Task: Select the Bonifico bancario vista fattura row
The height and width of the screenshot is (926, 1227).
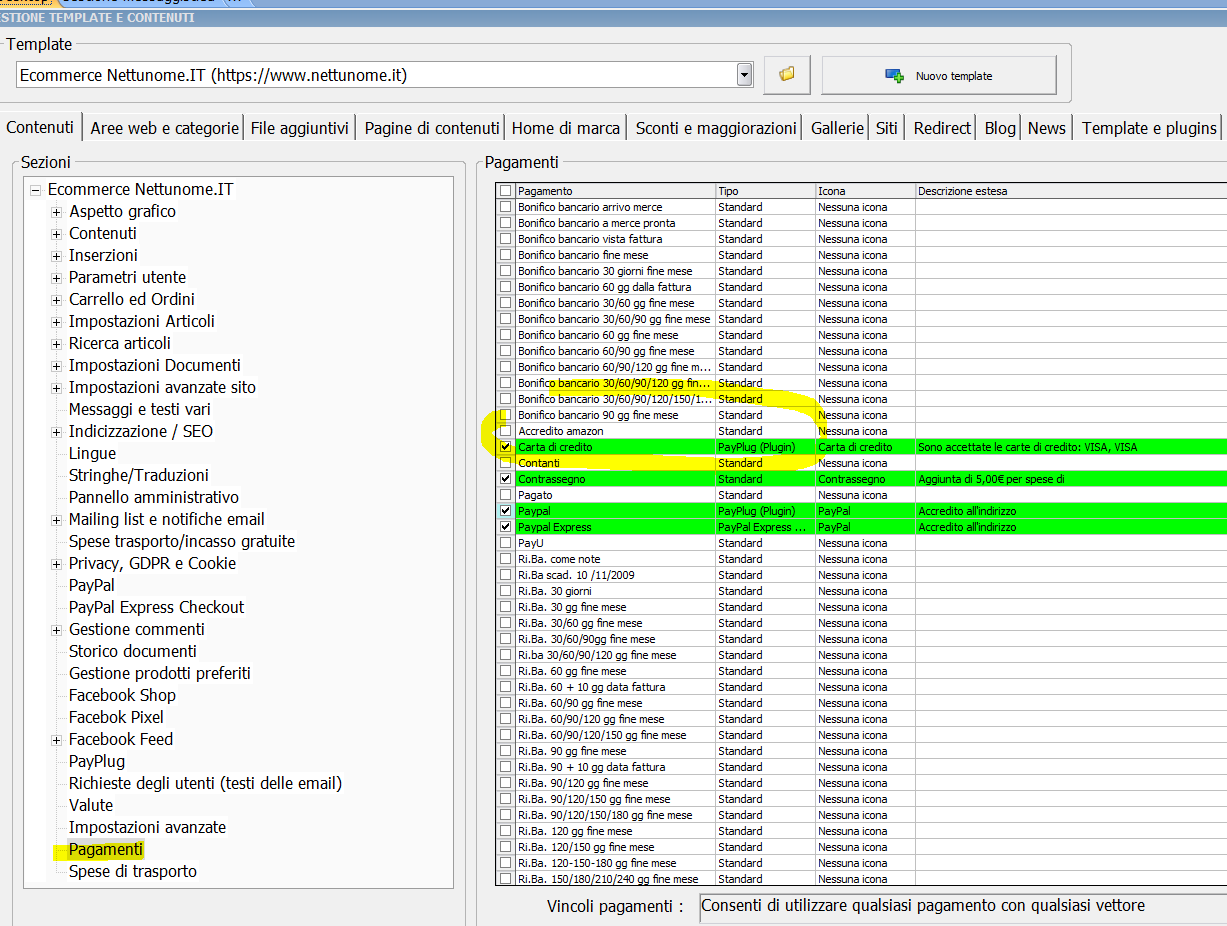Action: click(862, 239)
